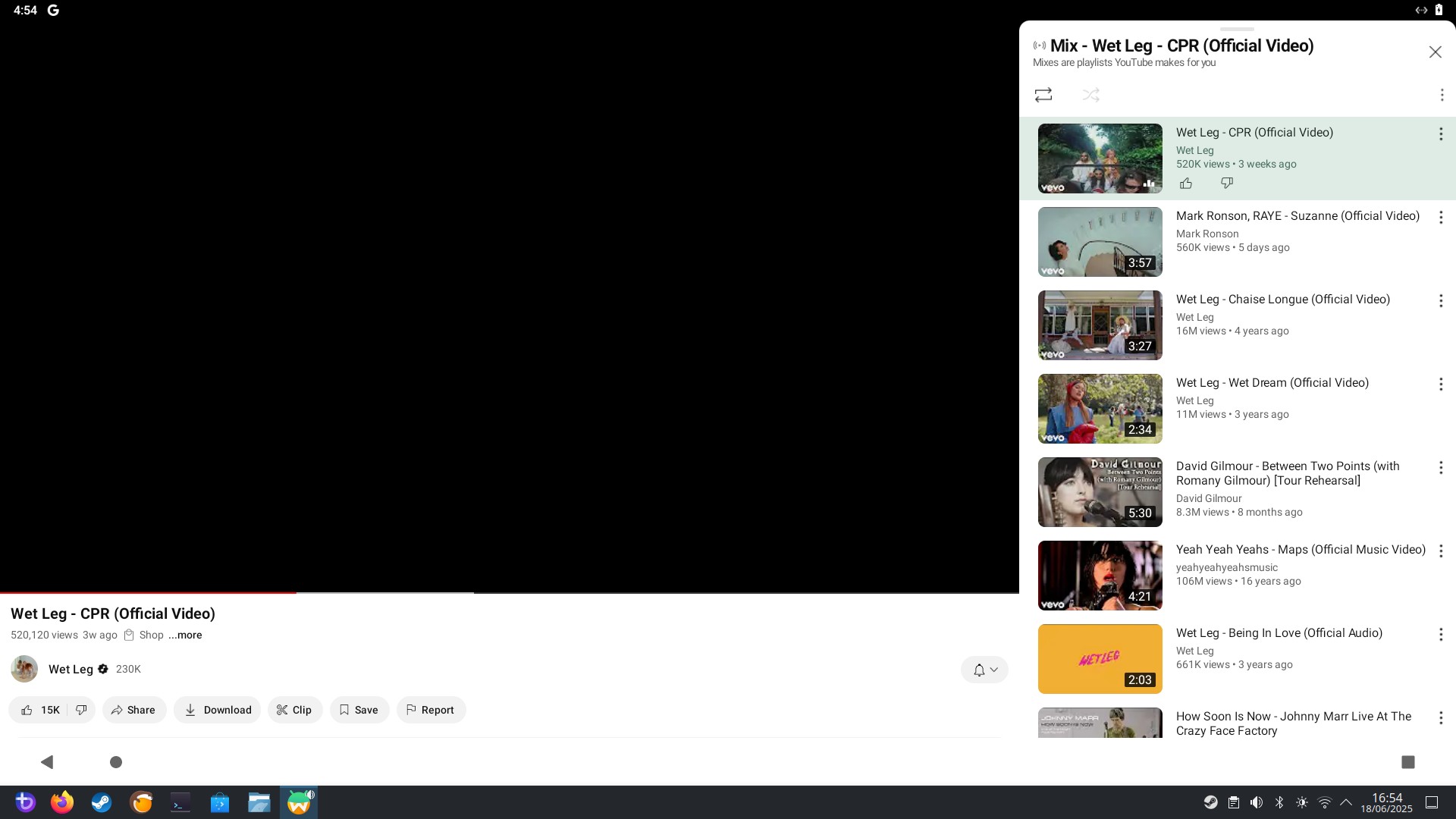
Task: Open Mix playlist options three-dot menu
Action: [x=1442, y=95]
